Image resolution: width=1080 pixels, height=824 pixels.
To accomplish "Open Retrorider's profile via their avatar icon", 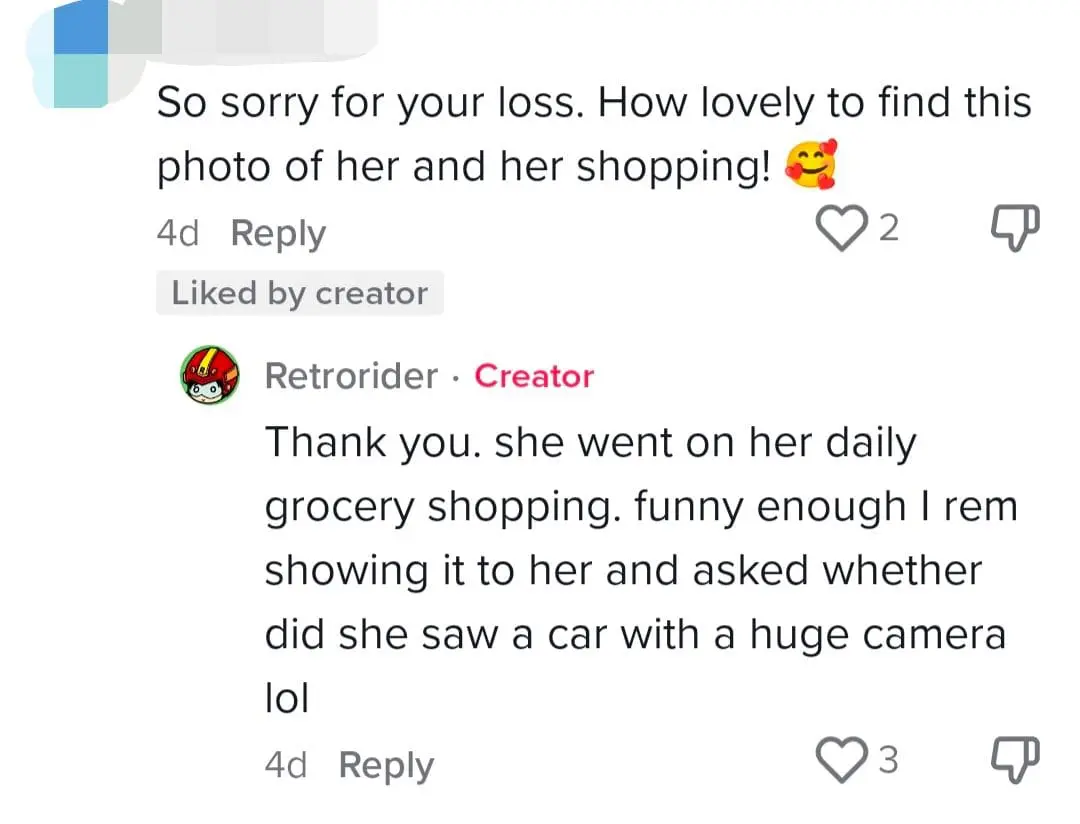I will click(207, 376).
